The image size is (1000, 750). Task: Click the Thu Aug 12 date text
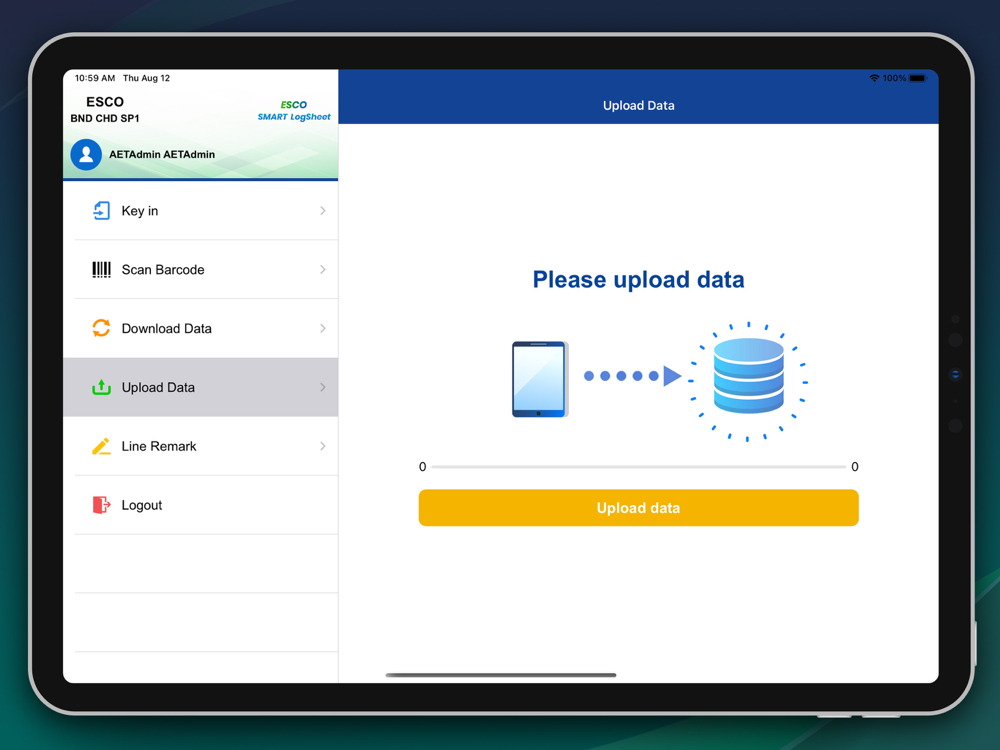tap(146, 78)
